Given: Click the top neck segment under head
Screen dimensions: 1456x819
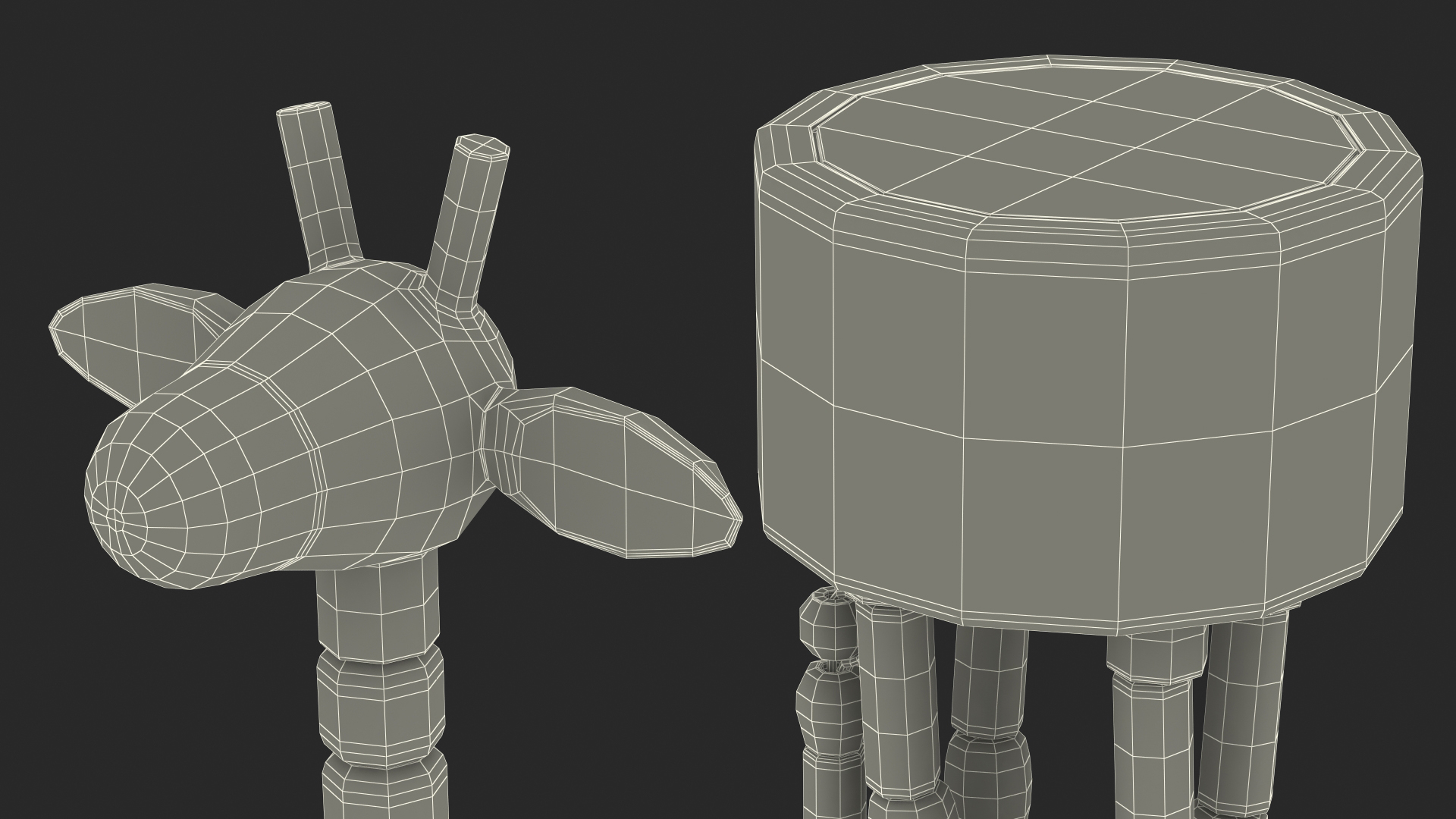Looking at the screenshot, I should pyautogui.click(x=377, y=614).
